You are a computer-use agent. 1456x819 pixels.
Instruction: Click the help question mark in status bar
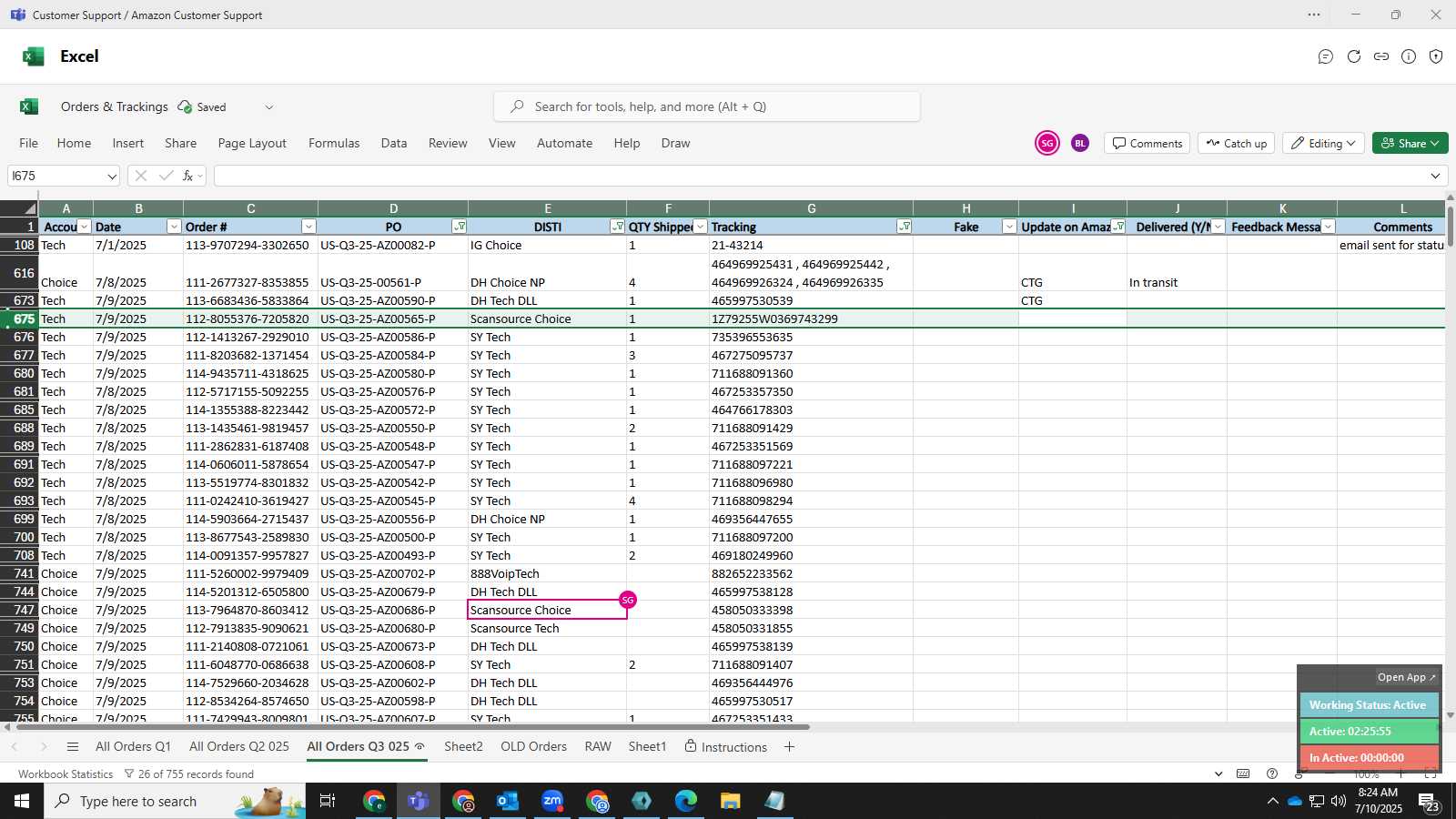pyautogui.click(x=1272, y=774)
